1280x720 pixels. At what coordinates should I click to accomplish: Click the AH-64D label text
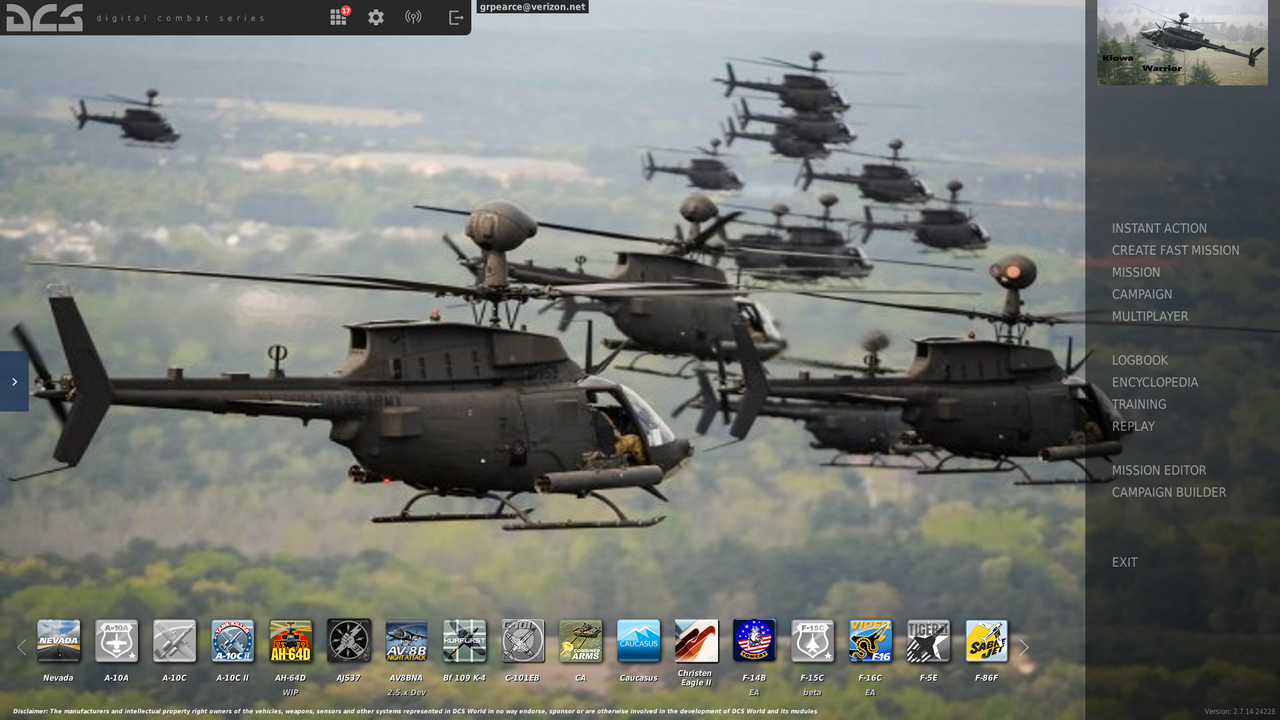(291, 678)
